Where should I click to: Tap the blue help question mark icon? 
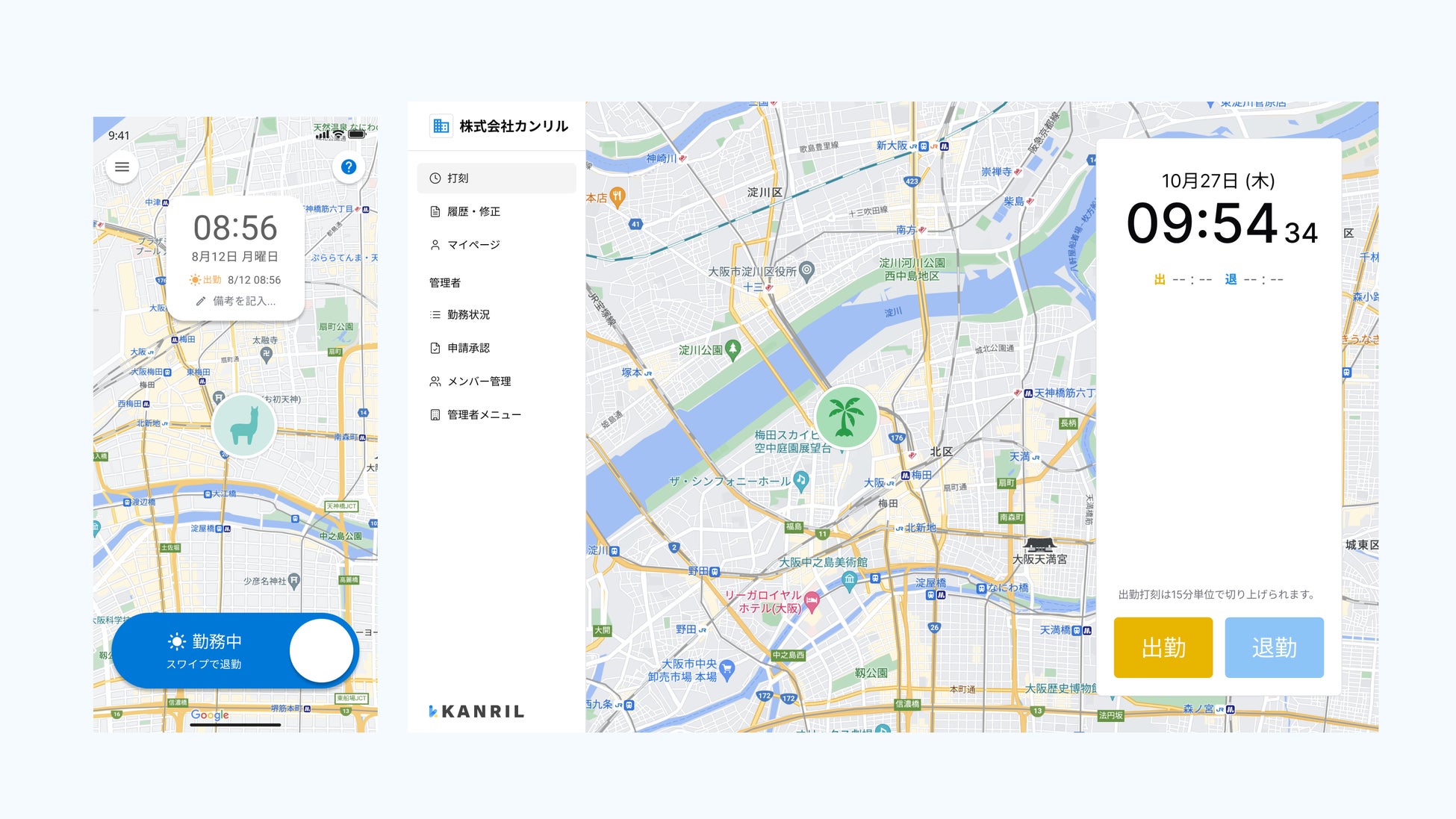pyautogui.click(x=348, y=167)
